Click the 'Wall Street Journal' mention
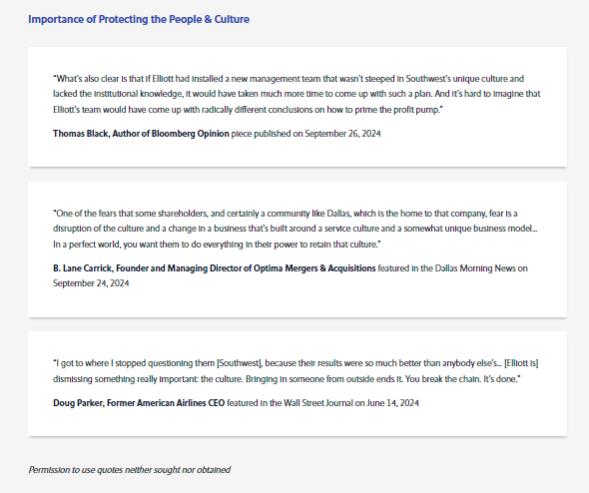589x493 pixels. coord(318,403)
